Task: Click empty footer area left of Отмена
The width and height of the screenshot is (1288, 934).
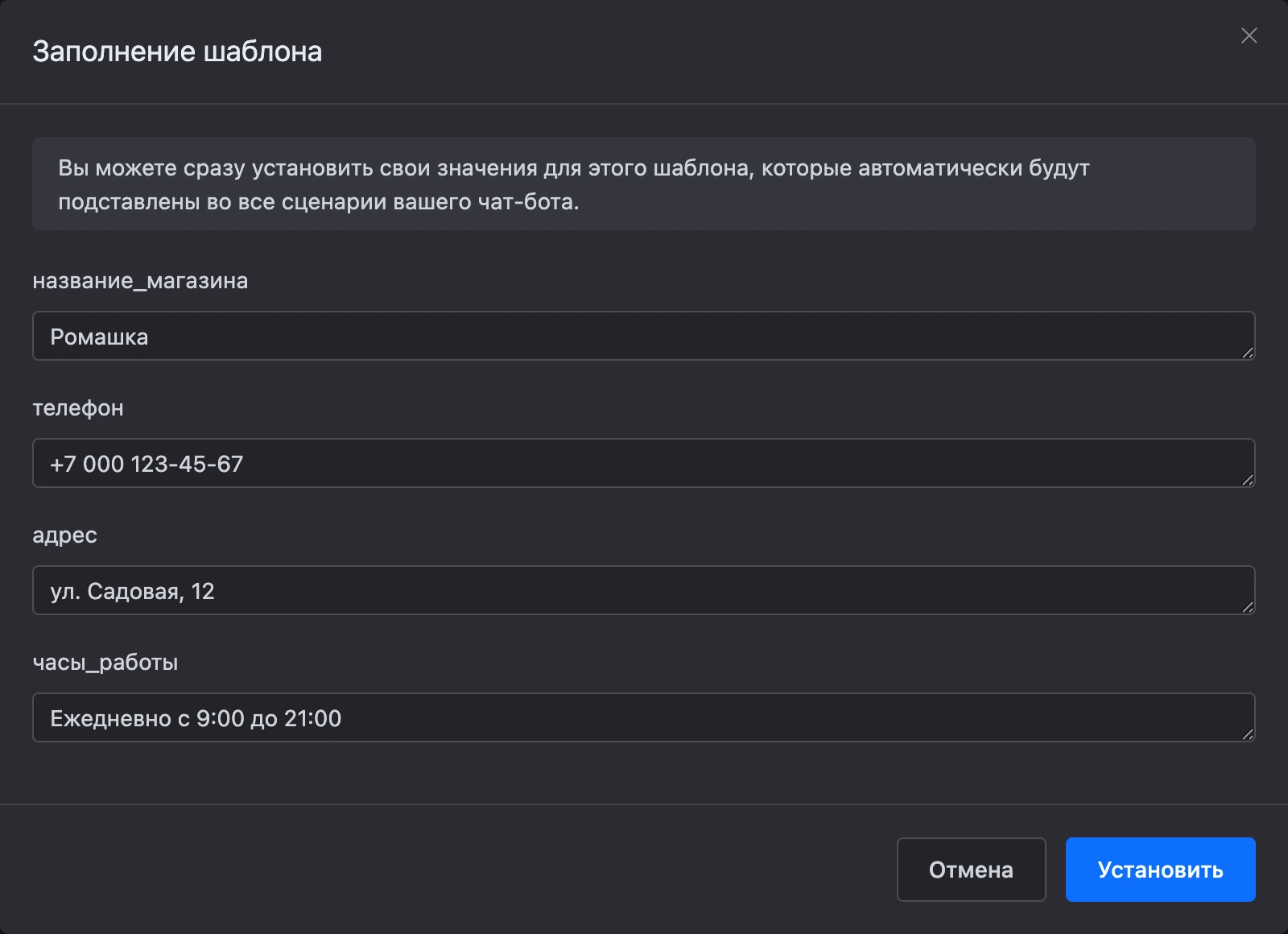Action: click(x=459, y=870)
